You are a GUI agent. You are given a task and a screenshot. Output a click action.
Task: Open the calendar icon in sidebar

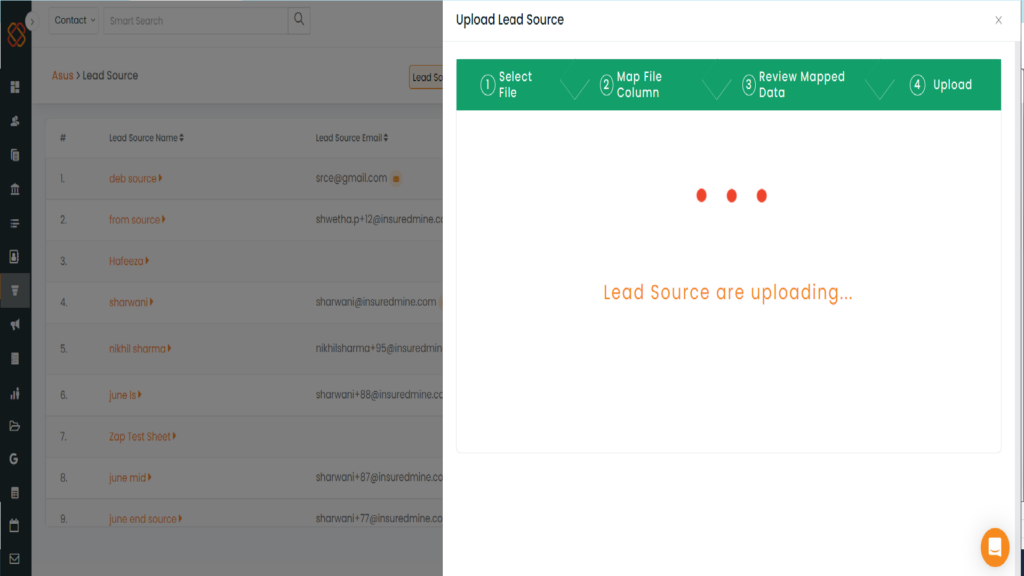coord(14,526)
